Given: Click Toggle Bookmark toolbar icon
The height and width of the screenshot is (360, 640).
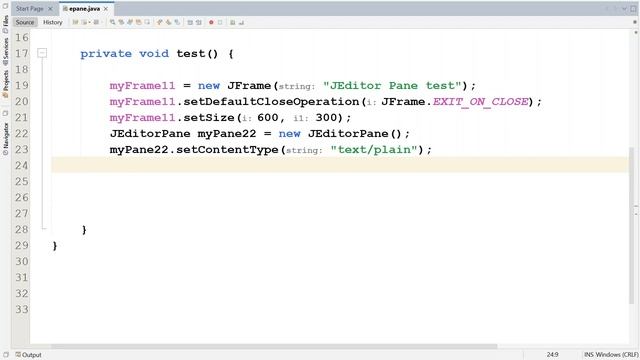Looking at the screenshot, I should point(177,22).
